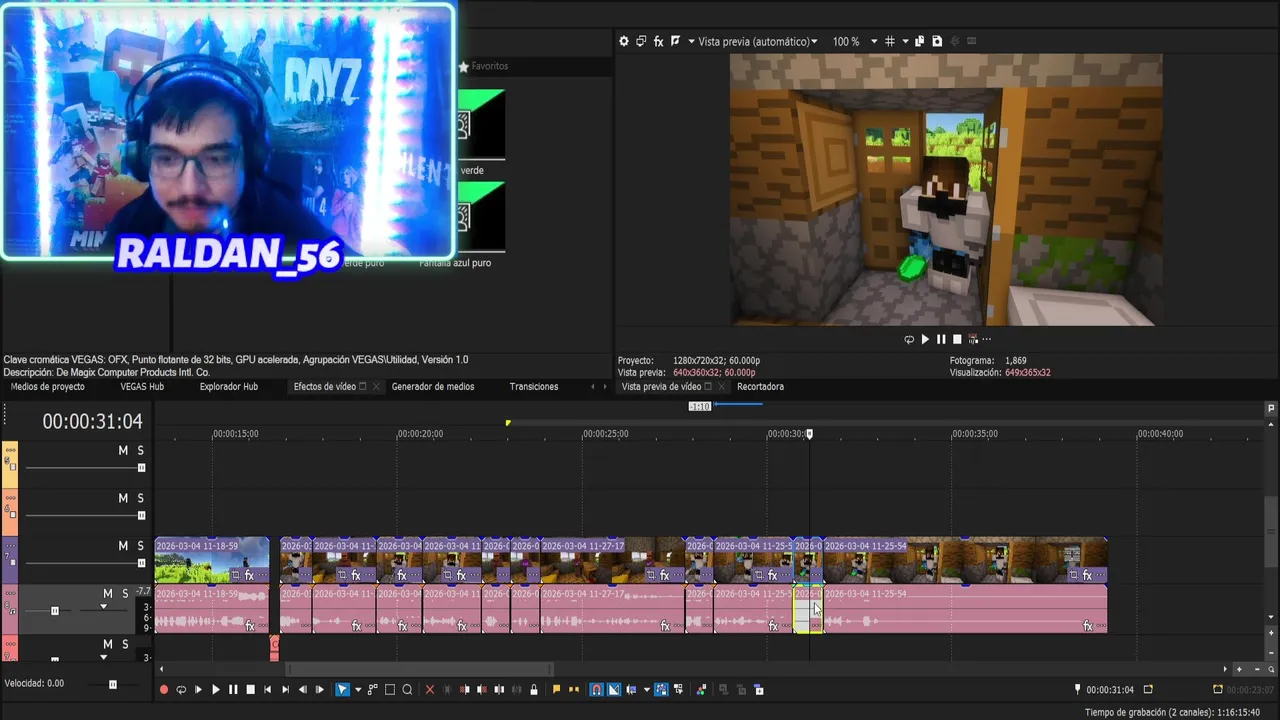
Task: Toggle snapping magnet icon
Action: tap(596, 690)
